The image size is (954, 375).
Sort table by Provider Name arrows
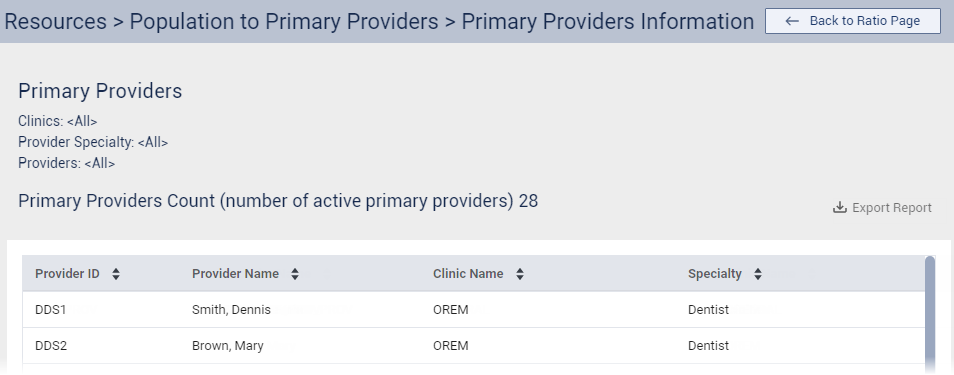point(294,274)
